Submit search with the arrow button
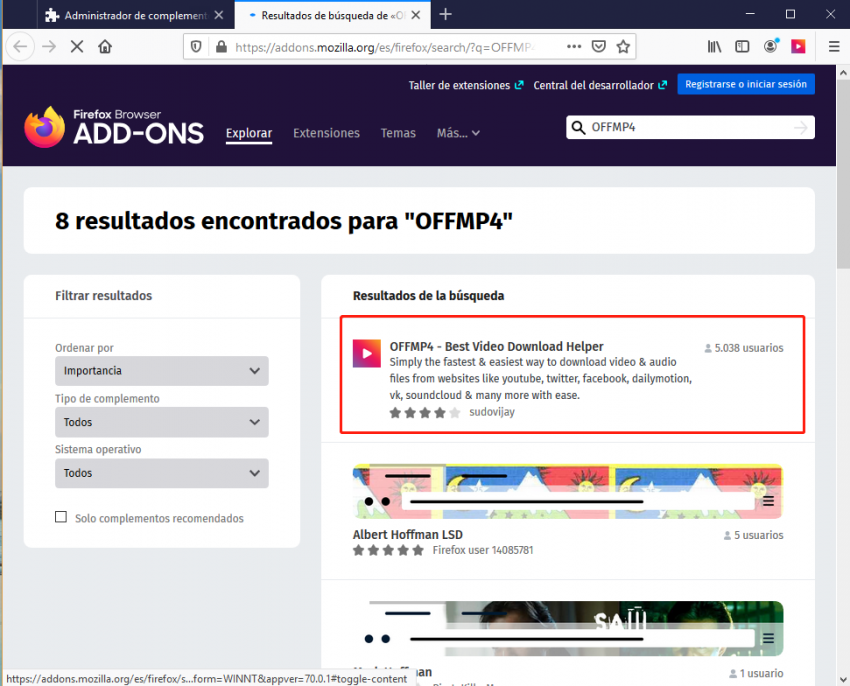Image resolution: width=850 pixels, height=686 pixels. pyautogui.click(x=801, y=127)
